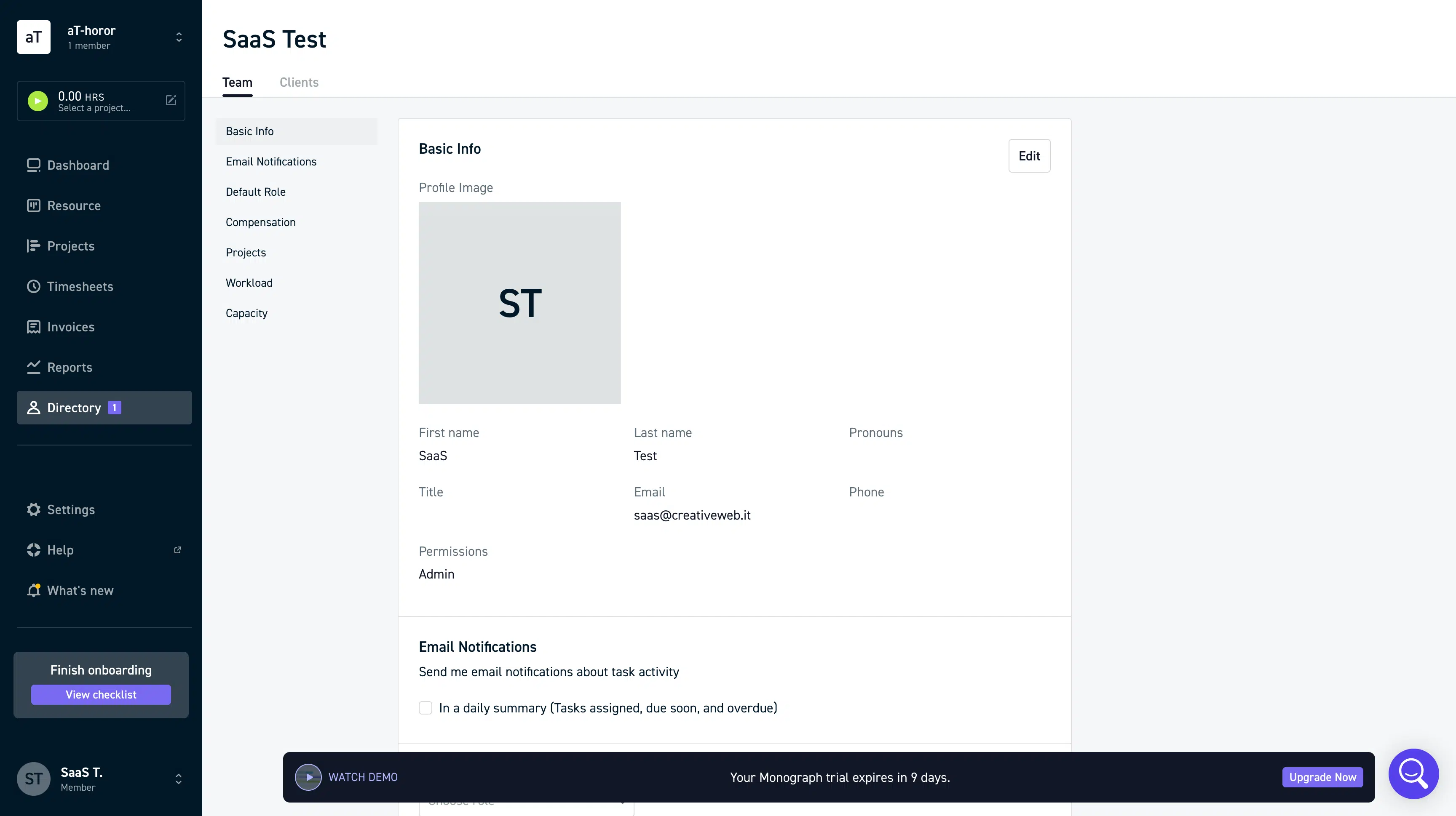Image resolution: width=1456 pixels, height=816 pixels.
Task: Open the Reports chart icon
Action: coord(33,367)
